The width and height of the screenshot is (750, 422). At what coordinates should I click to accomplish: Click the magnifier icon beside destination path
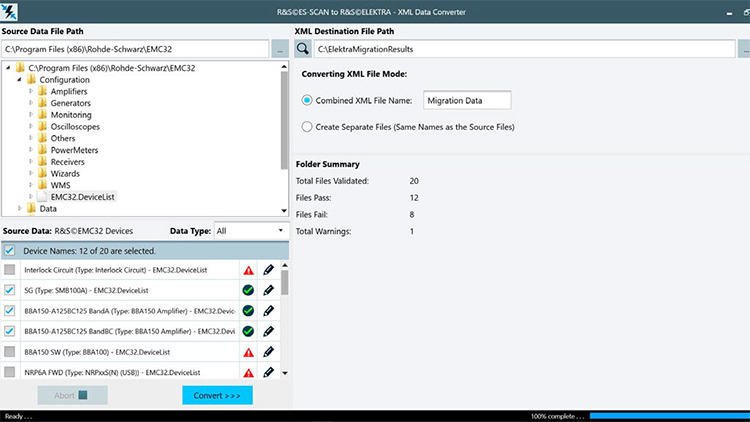(302, 48)
